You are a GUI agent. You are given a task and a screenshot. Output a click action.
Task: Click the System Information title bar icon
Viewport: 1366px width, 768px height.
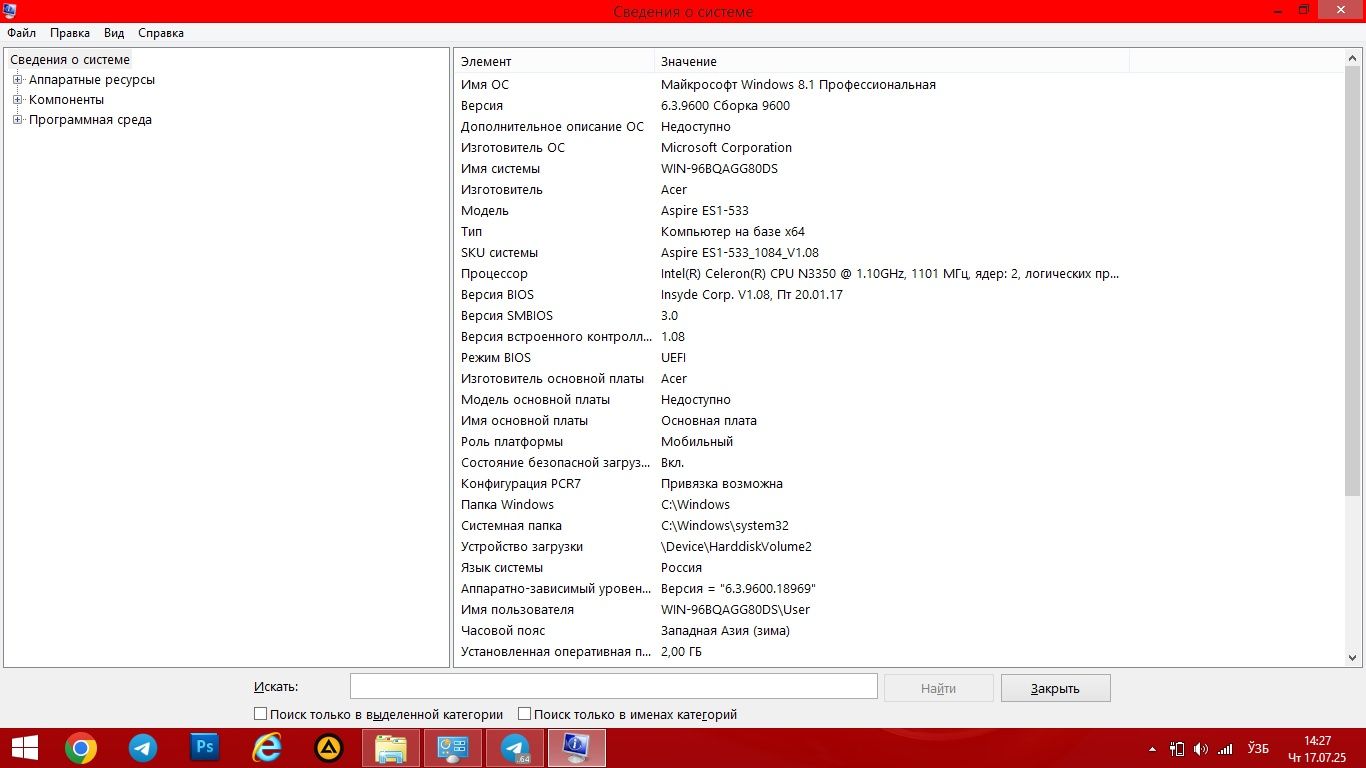point(10,11)
